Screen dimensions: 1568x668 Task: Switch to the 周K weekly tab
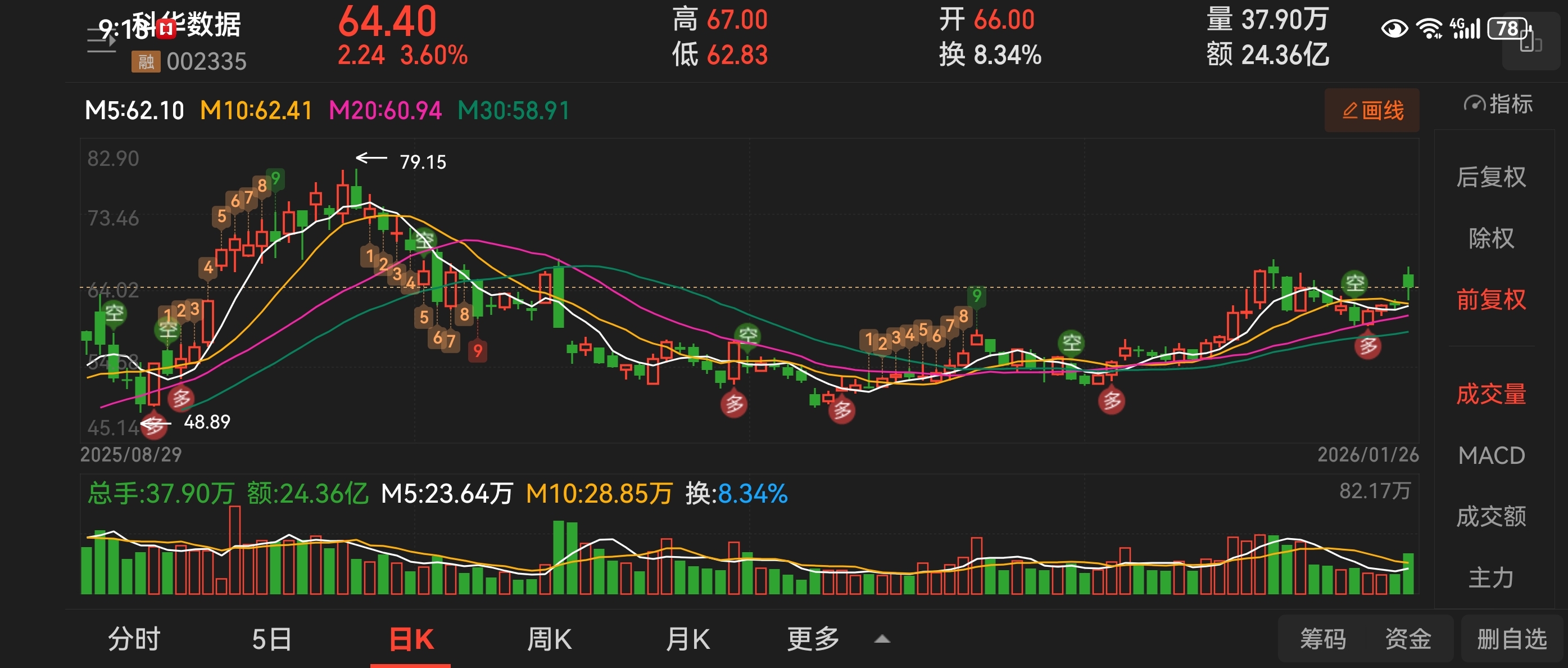click(549, 639)
